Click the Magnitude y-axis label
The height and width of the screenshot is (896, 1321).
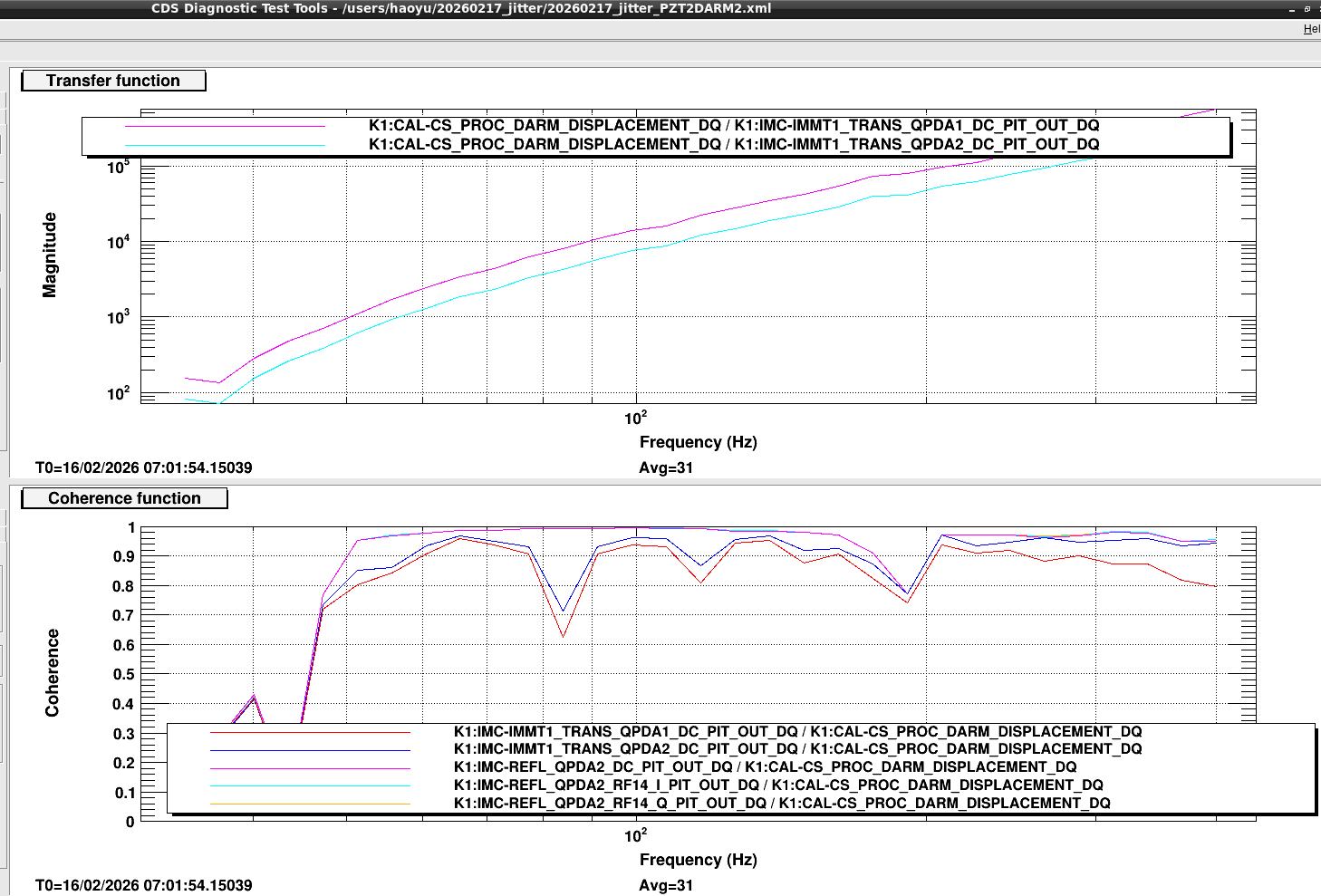pos(50,255)
